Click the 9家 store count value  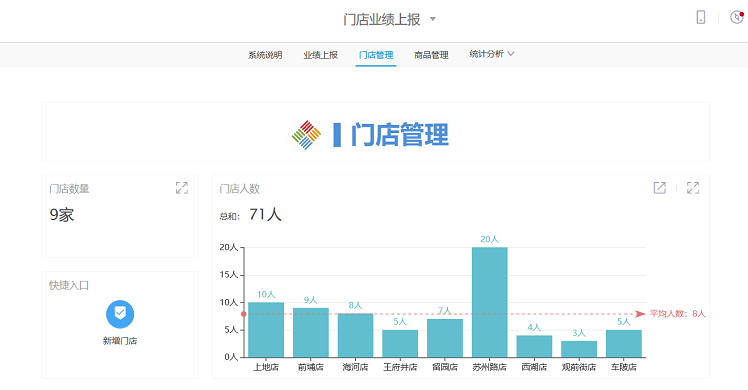[62, 215]
